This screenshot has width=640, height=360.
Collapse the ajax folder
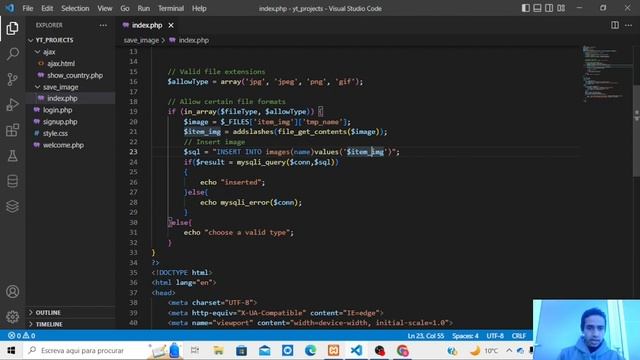(x=49, y=52)
